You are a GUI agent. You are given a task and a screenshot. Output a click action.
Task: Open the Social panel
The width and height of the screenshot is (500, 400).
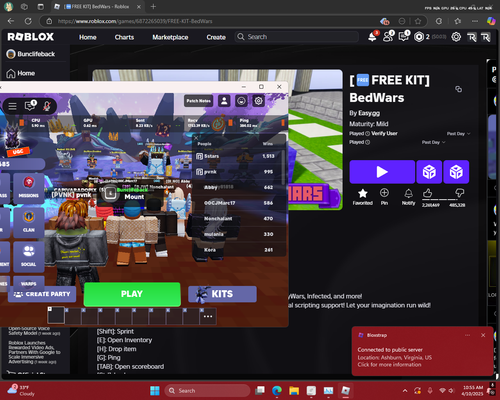coord(29,256)
